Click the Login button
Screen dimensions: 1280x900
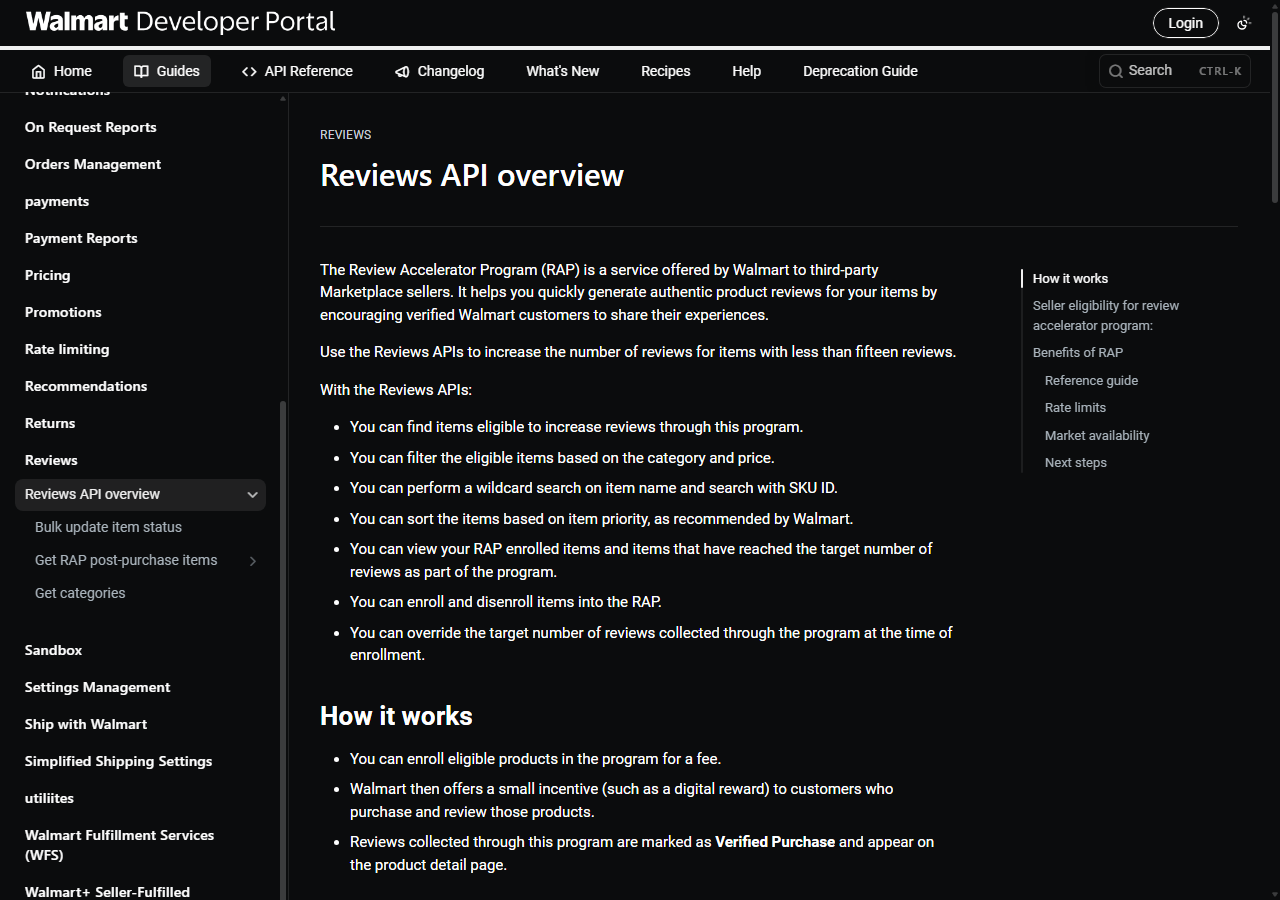[x=1186, y=23]
